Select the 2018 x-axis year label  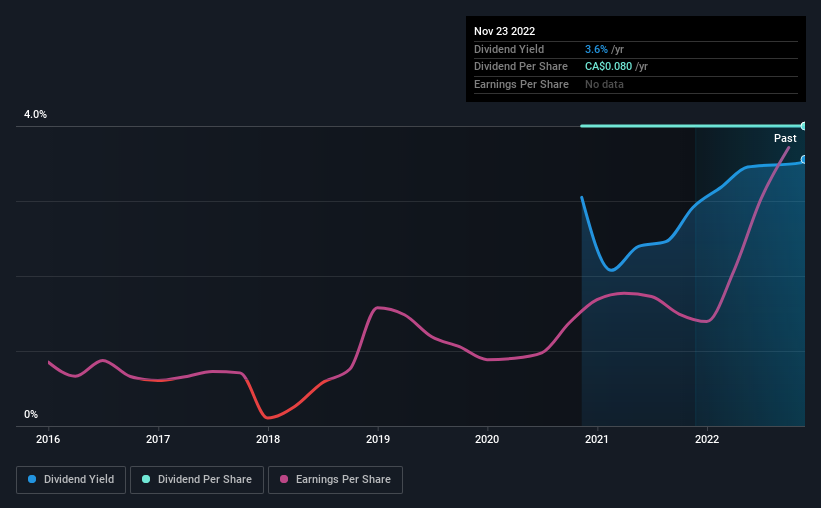[268, 439]
